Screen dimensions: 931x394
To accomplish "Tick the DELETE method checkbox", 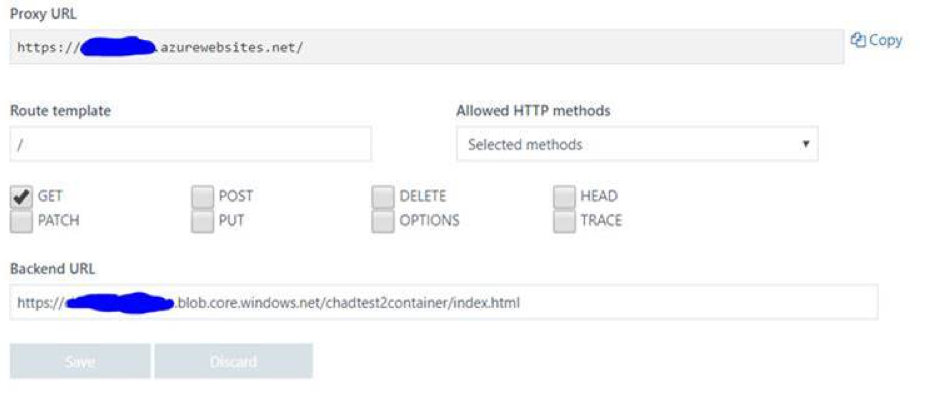I will pyautogui.click(x=383, y=197).
